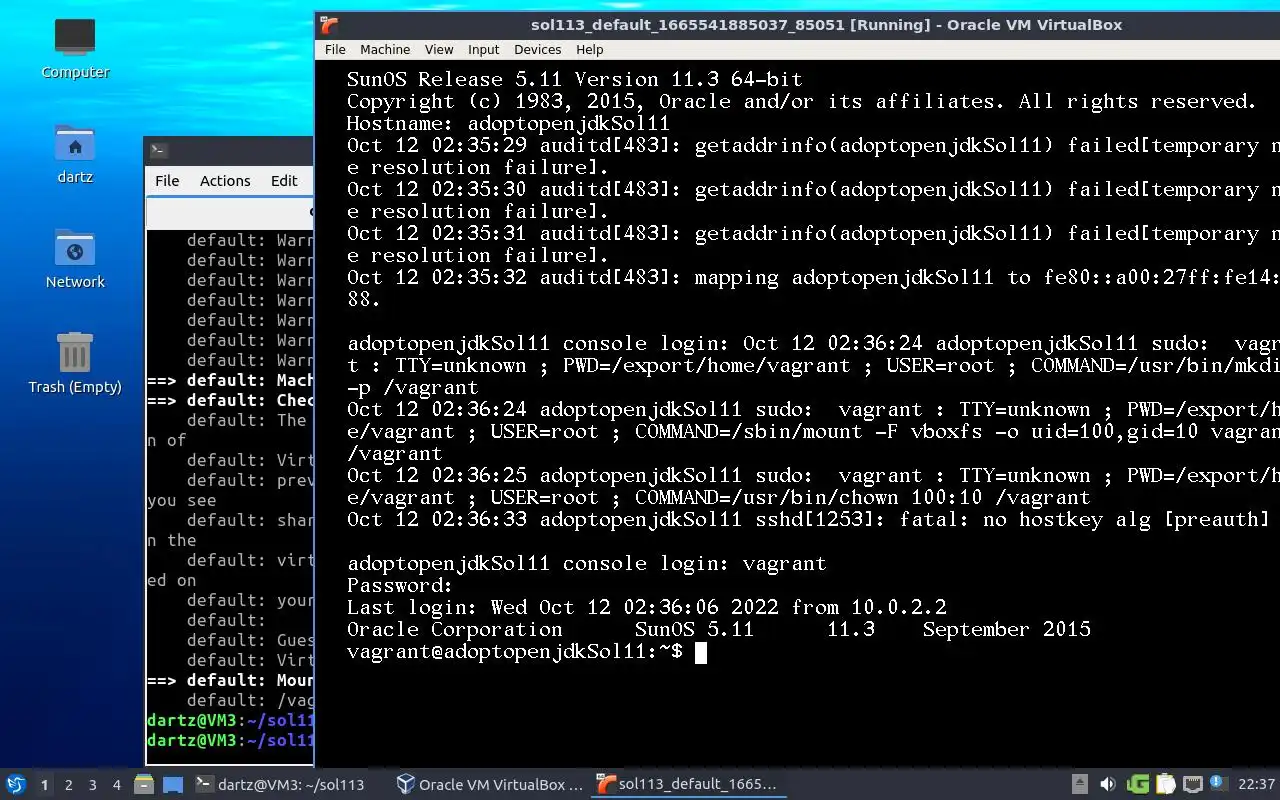Open the network connection tray icon
The height and width of the screenshot is (800, 1280).
[1192, 784]
